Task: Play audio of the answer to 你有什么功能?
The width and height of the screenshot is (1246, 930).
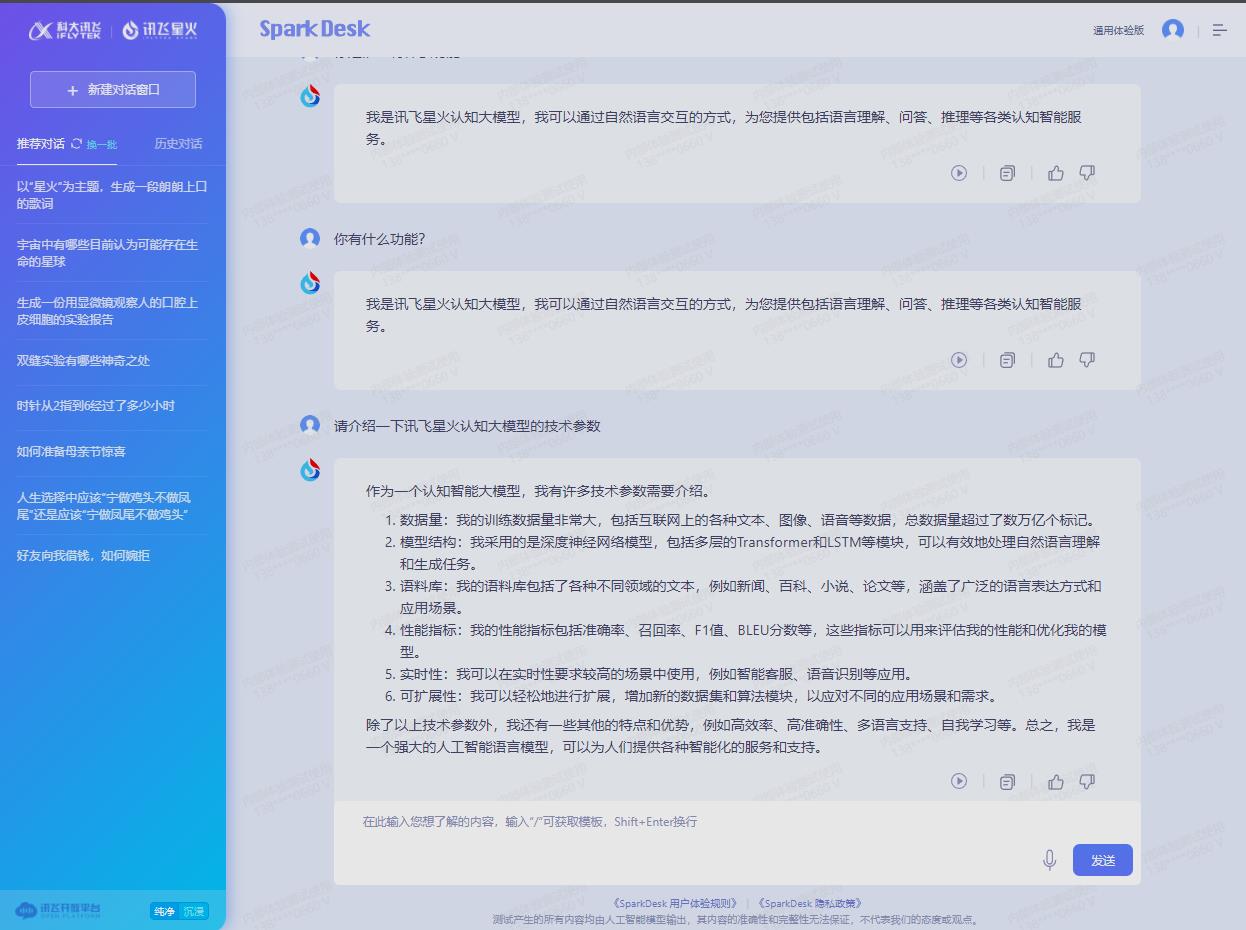Action: [x=959, y=360]
